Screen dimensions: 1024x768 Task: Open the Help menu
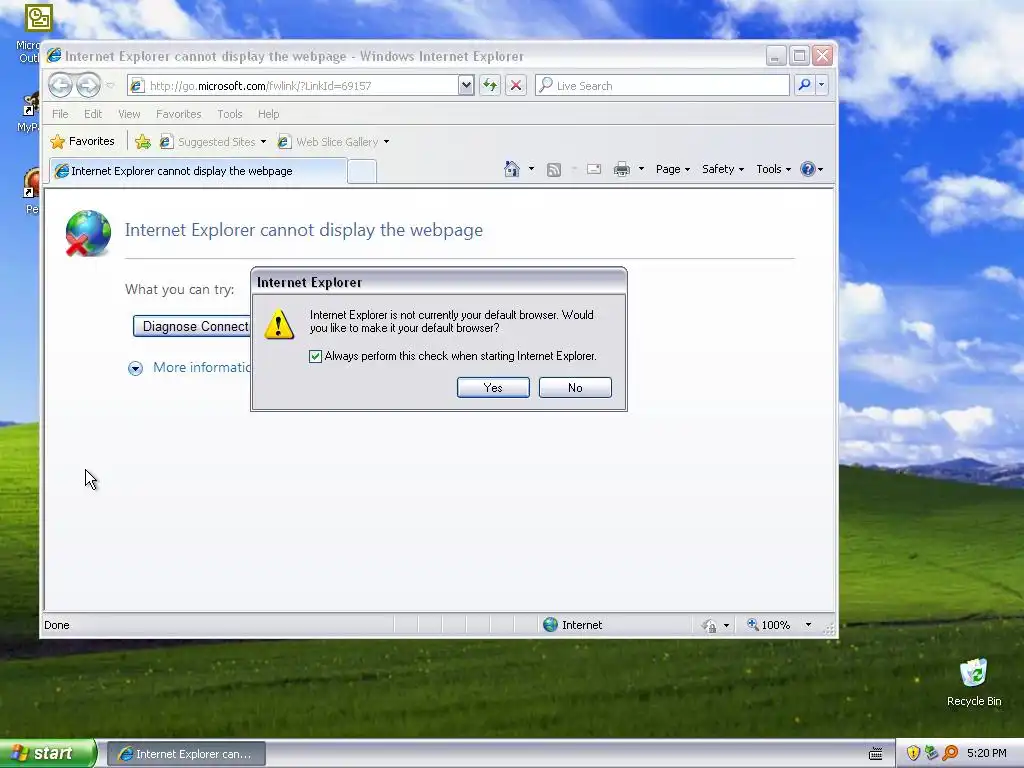[268, 114]
